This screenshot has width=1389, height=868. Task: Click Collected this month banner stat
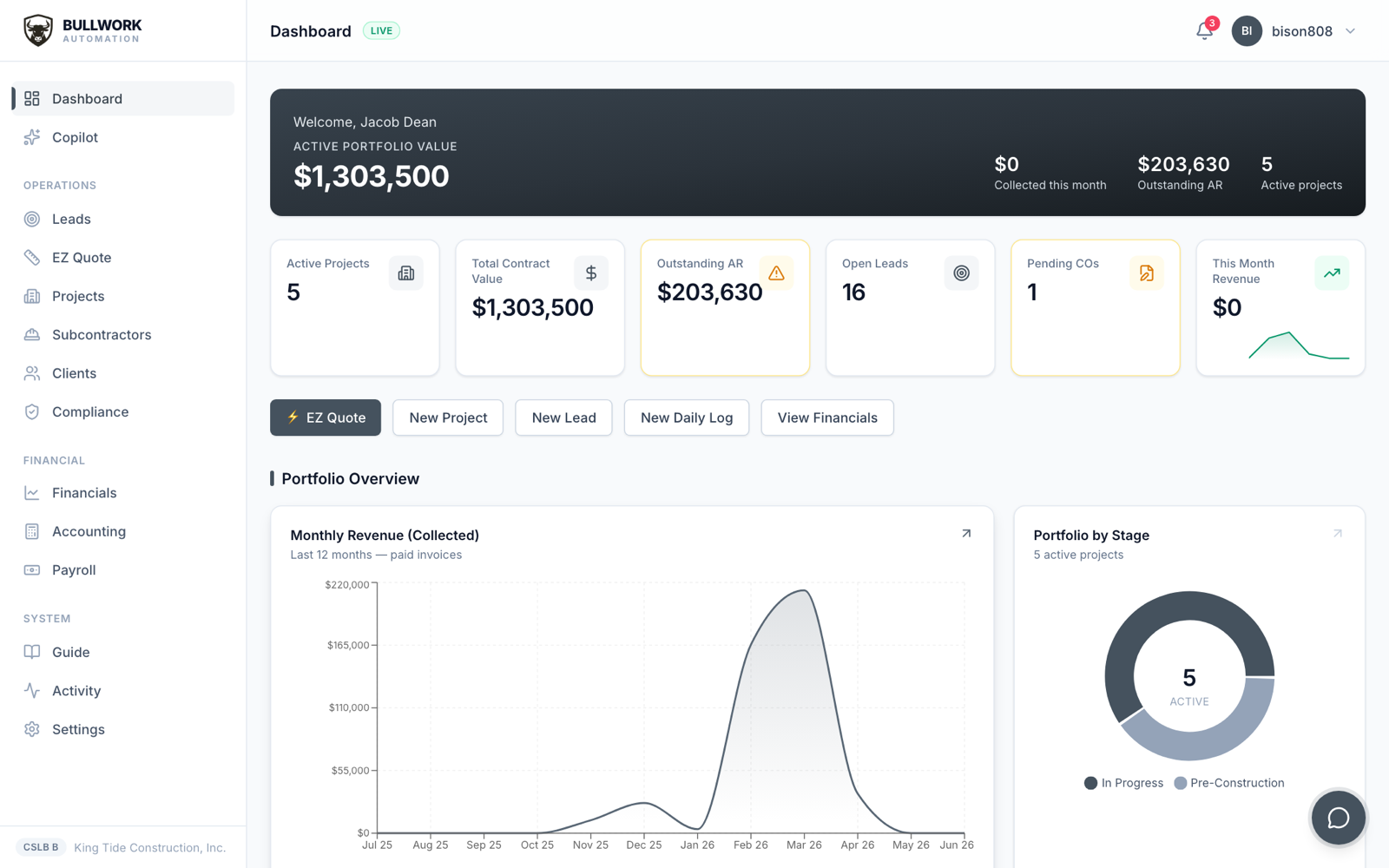[1050, 174]
